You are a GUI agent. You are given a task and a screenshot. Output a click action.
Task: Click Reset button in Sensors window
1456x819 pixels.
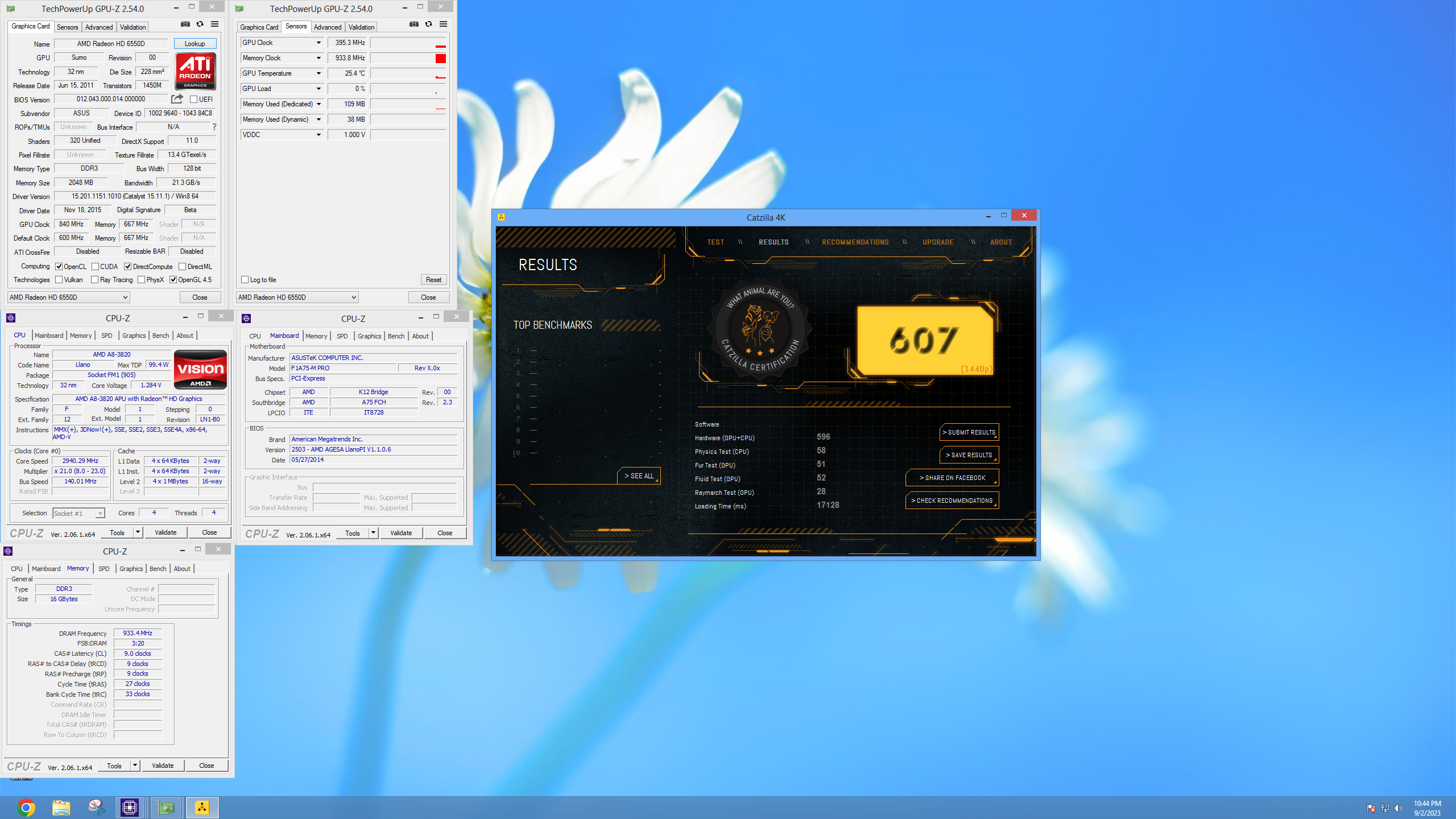[433, 280]
